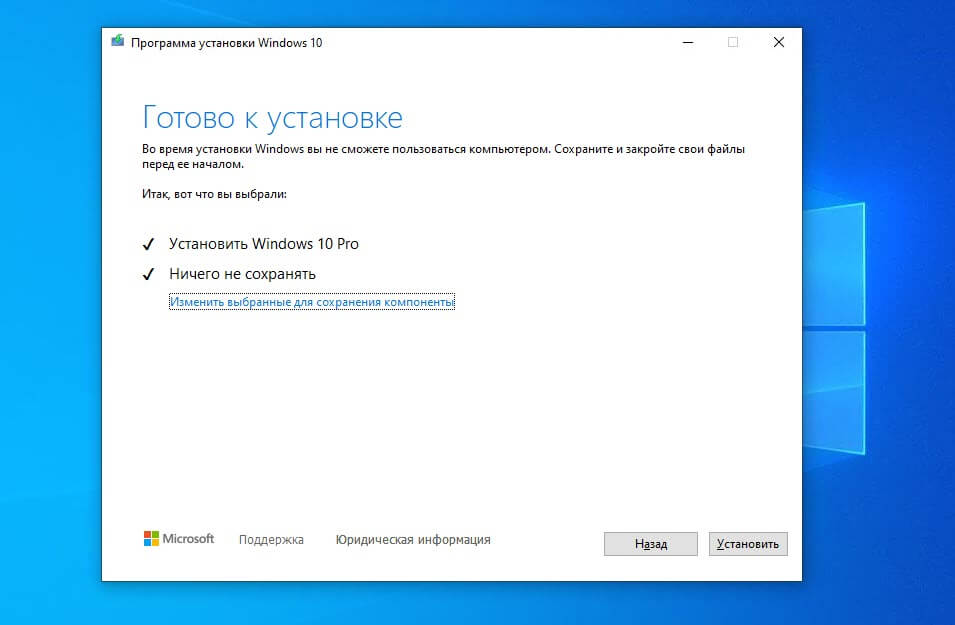Close the Windows 10 setup window
The height and width of the screenshot is (625, 955).
point(778,43)
